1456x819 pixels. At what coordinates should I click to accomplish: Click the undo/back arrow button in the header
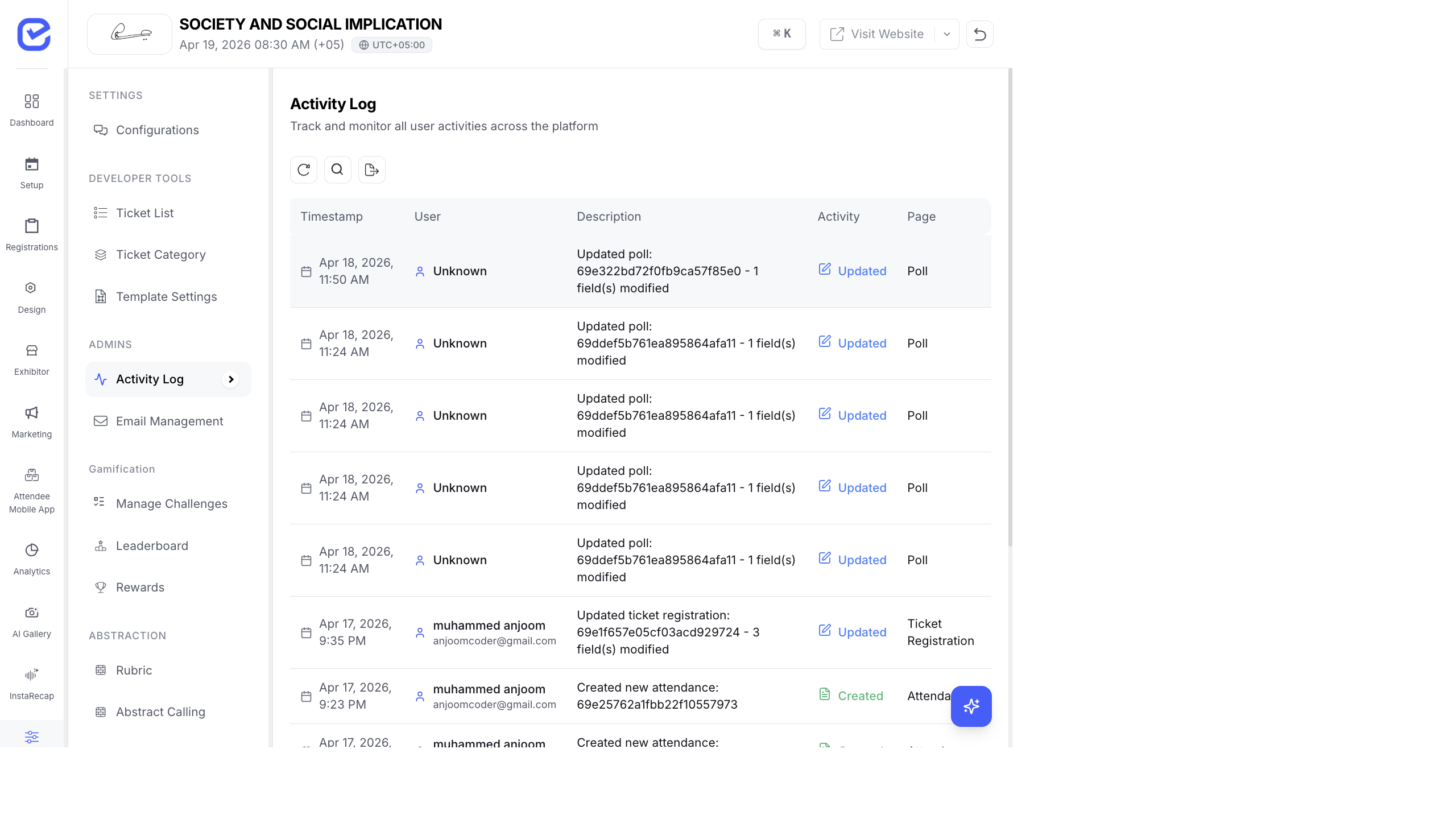(980, 34)
